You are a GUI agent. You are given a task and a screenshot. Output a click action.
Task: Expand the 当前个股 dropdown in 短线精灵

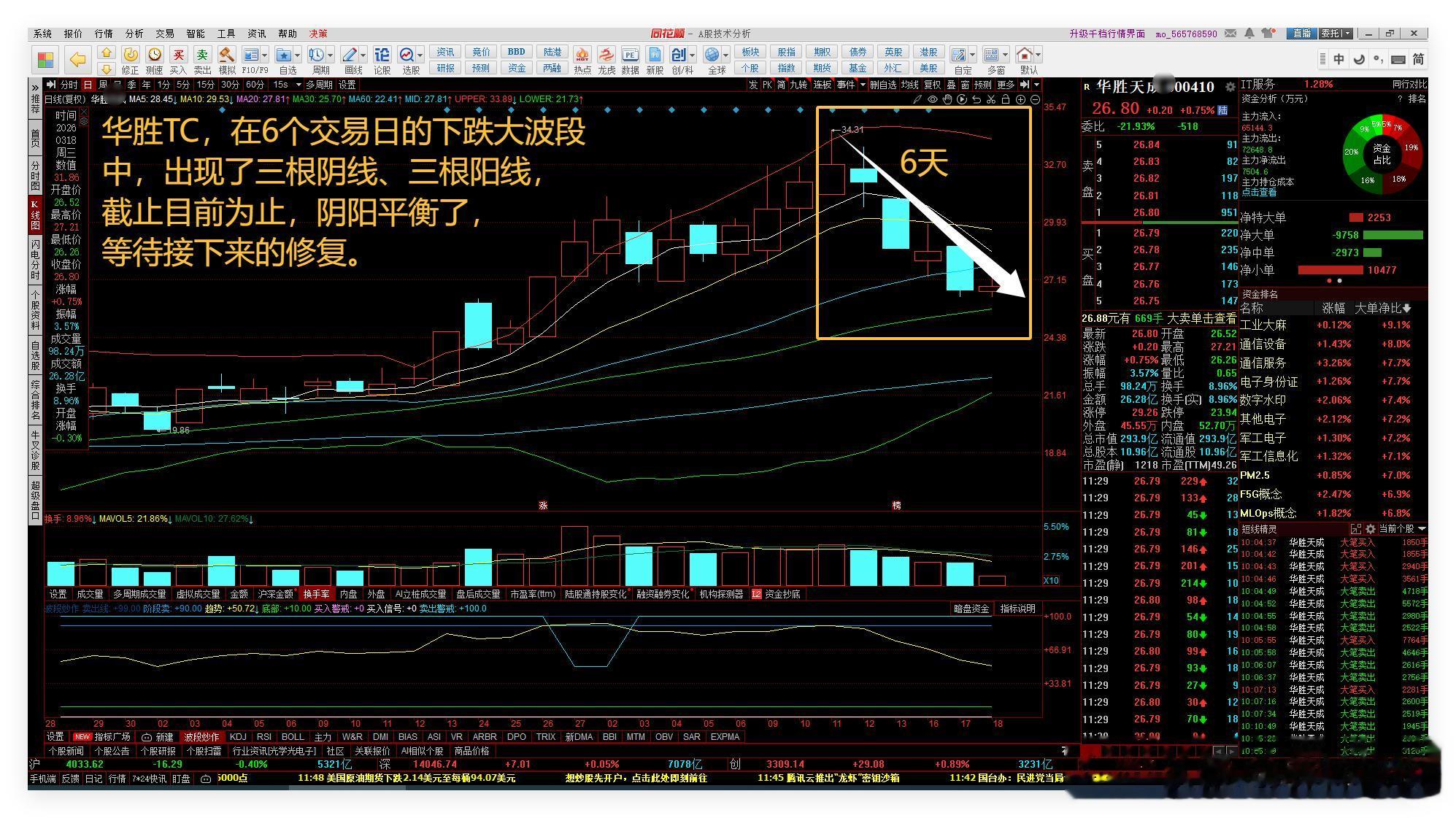[1422, 528]
